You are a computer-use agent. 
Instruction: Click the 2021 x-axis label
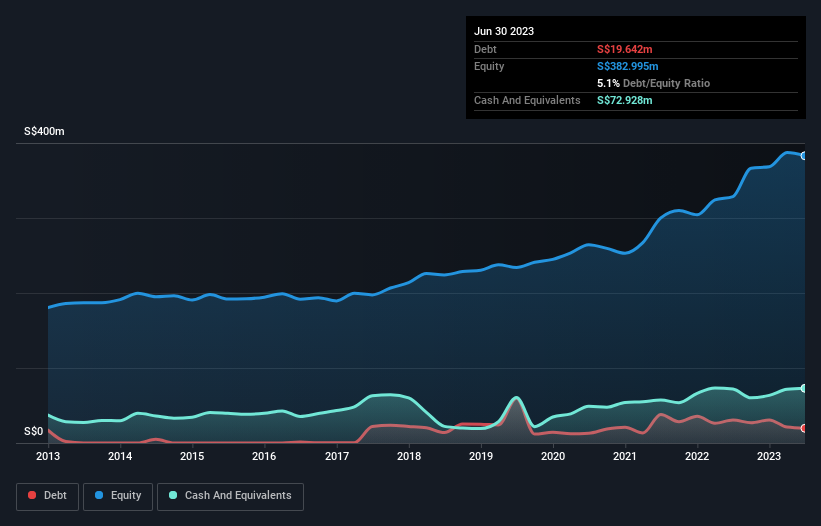(625, 456)
